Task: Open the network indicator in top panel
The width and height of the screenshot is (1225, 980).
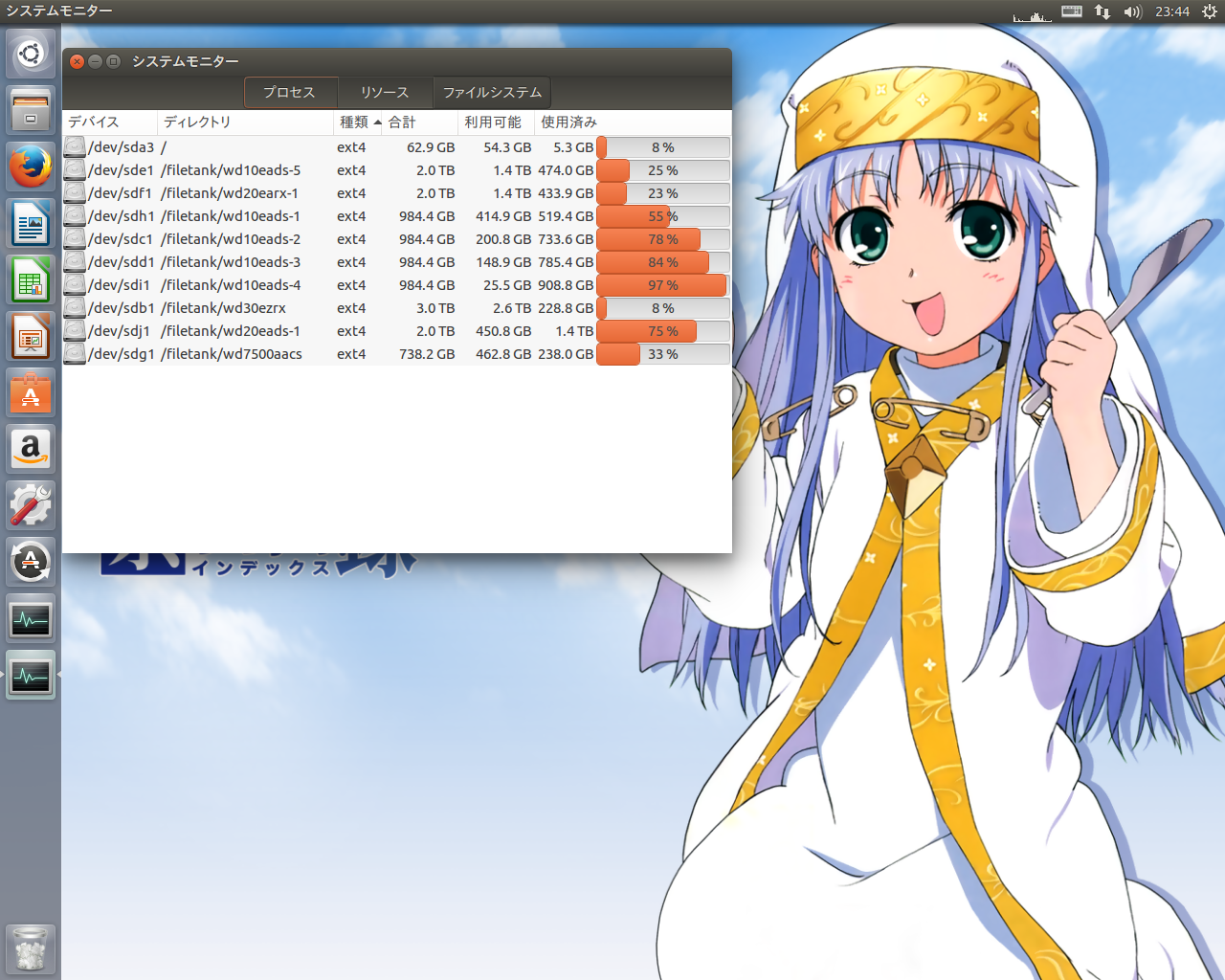Action: (x=1102, y=11)
